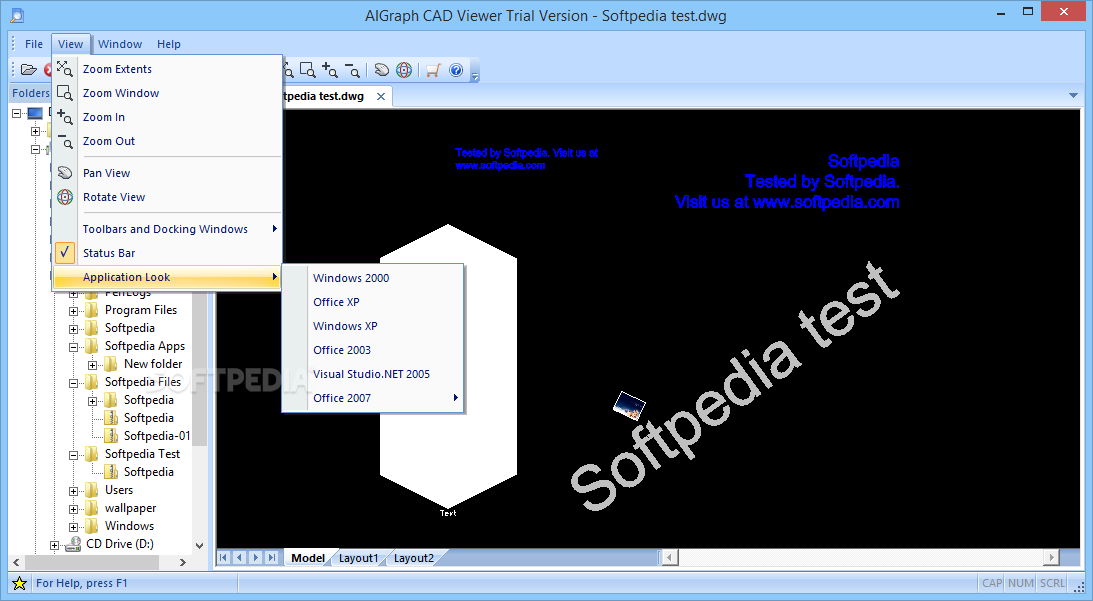
Task: Click the folder tree scroll-down arrow
Action: click(199, 546)
